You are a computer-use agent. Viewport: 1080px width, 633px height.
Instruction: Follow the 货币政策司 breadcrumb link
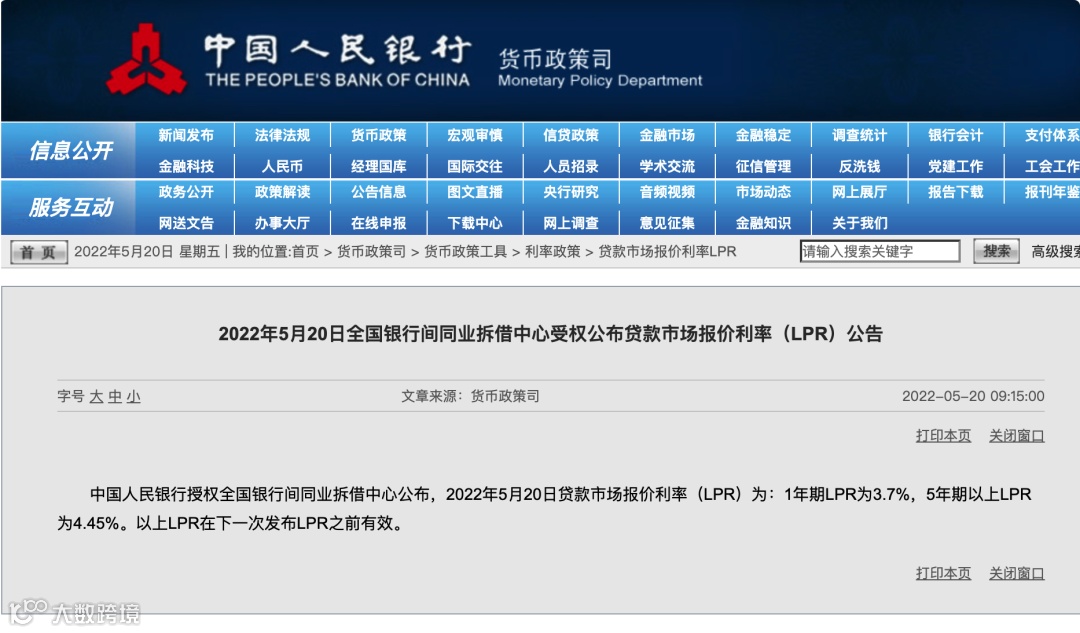371,251
